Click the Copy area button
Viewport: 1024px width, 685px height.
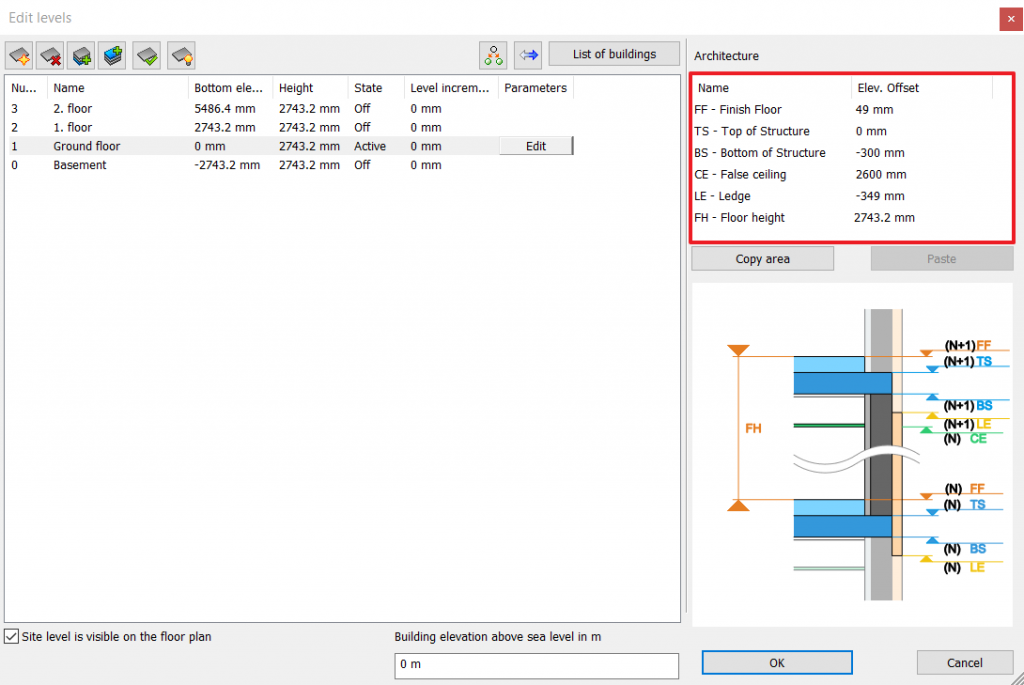coord(762,259)
